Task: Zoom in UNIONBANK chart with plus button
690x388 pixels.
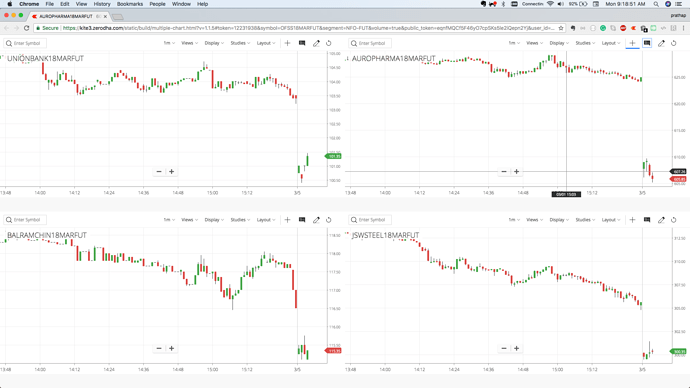Action: point(172,172)
